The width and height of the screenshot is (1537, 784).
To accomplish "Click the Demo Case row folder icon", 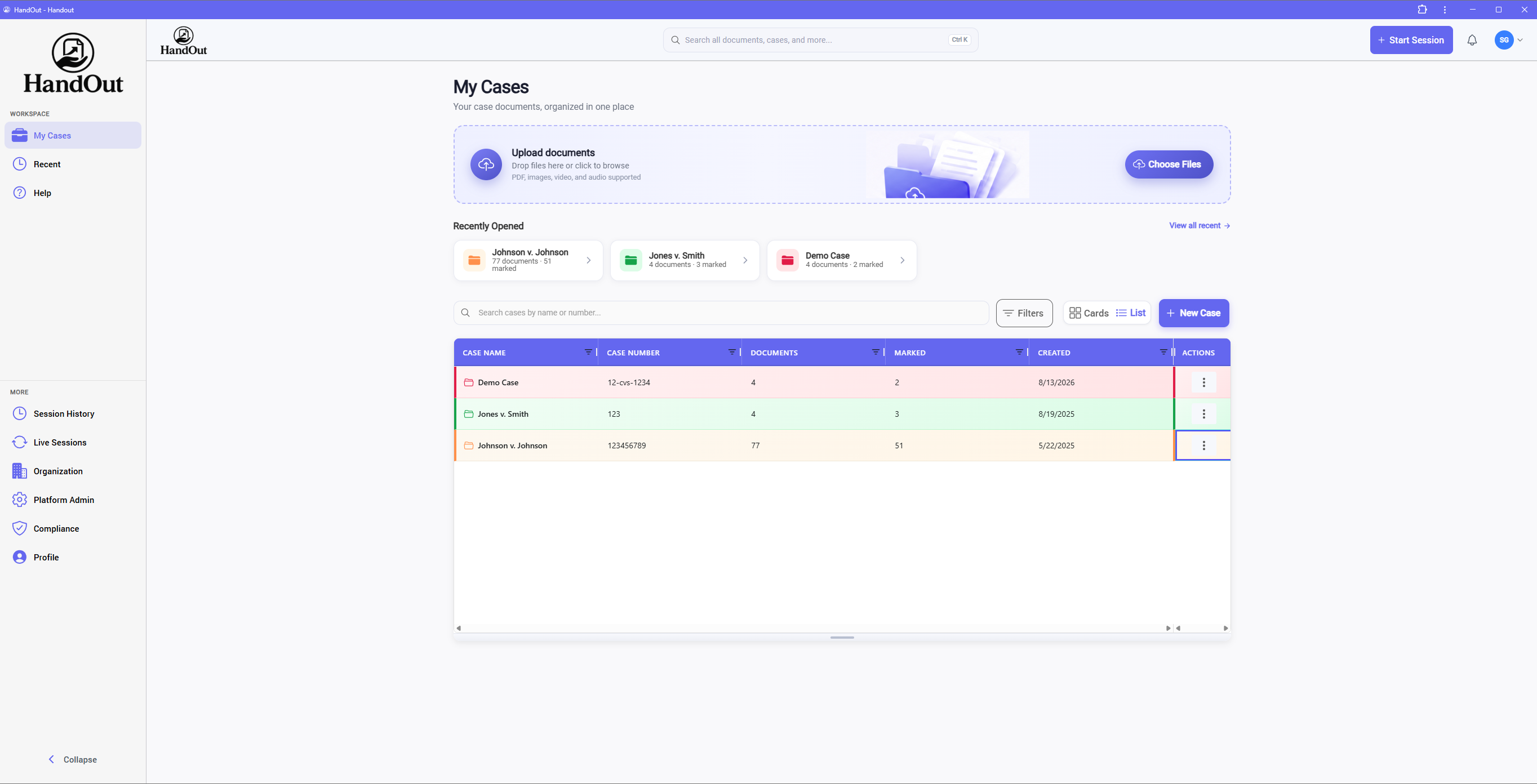I will [469, 382].
